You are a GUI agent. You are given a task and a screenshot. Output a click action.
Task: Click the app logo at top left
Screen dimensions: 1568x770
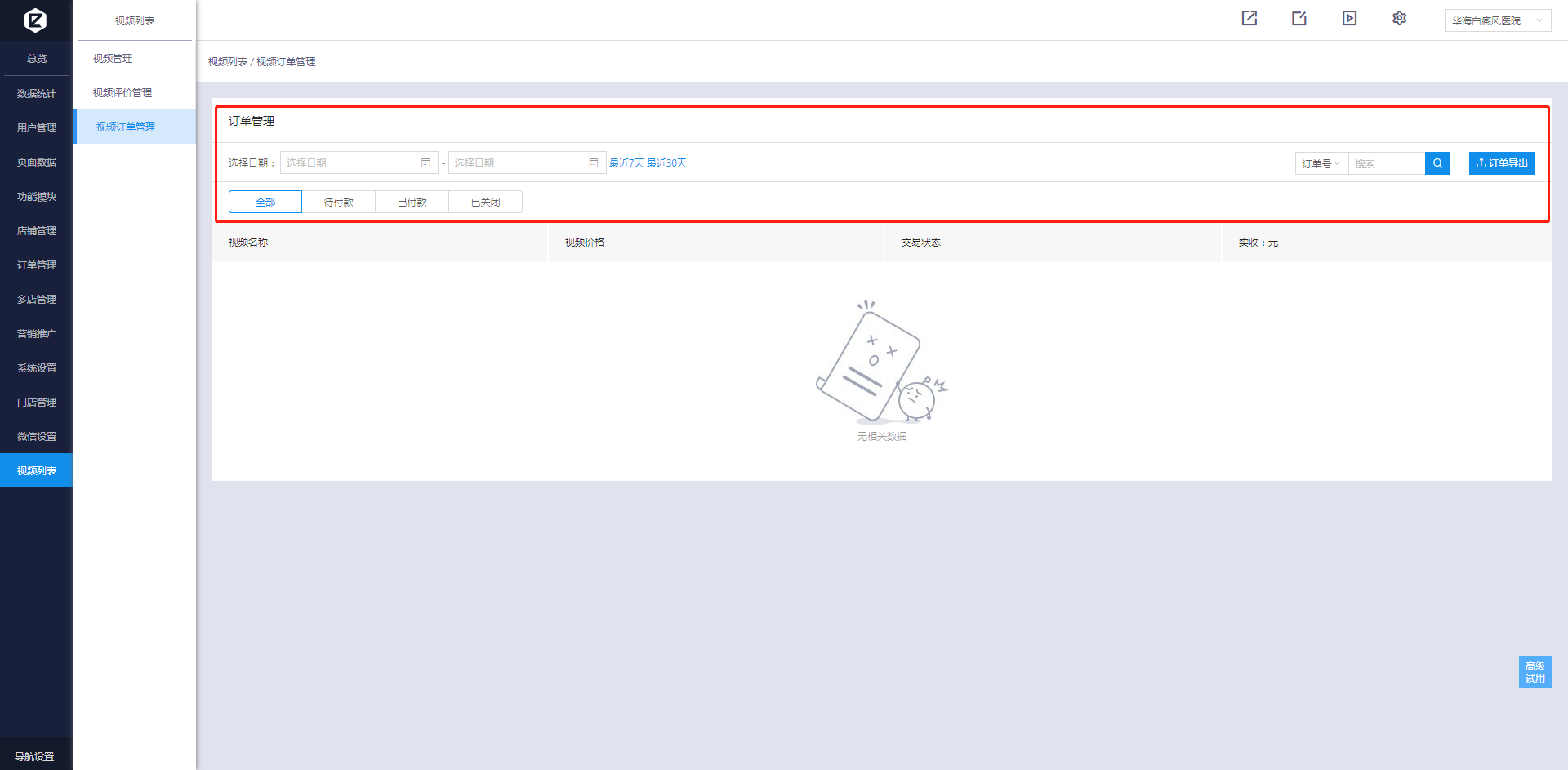click(x=36, y=20)
